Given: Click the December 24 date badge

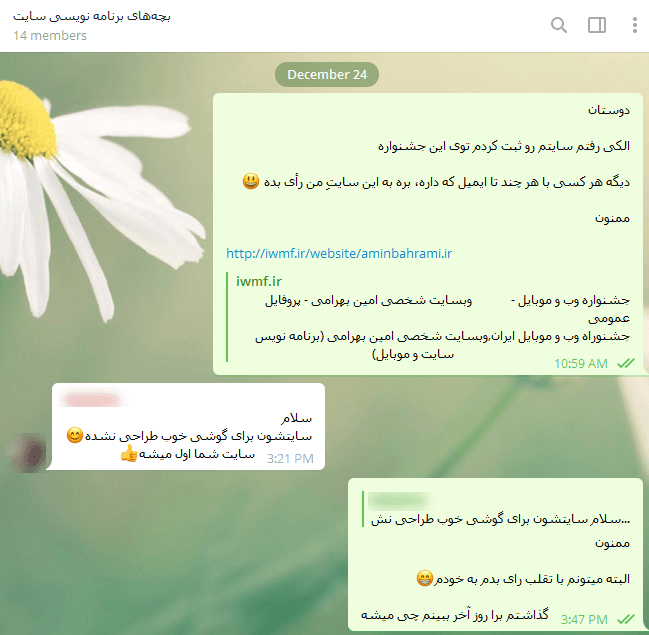Looking at the screenshot, I should (327, 75).
